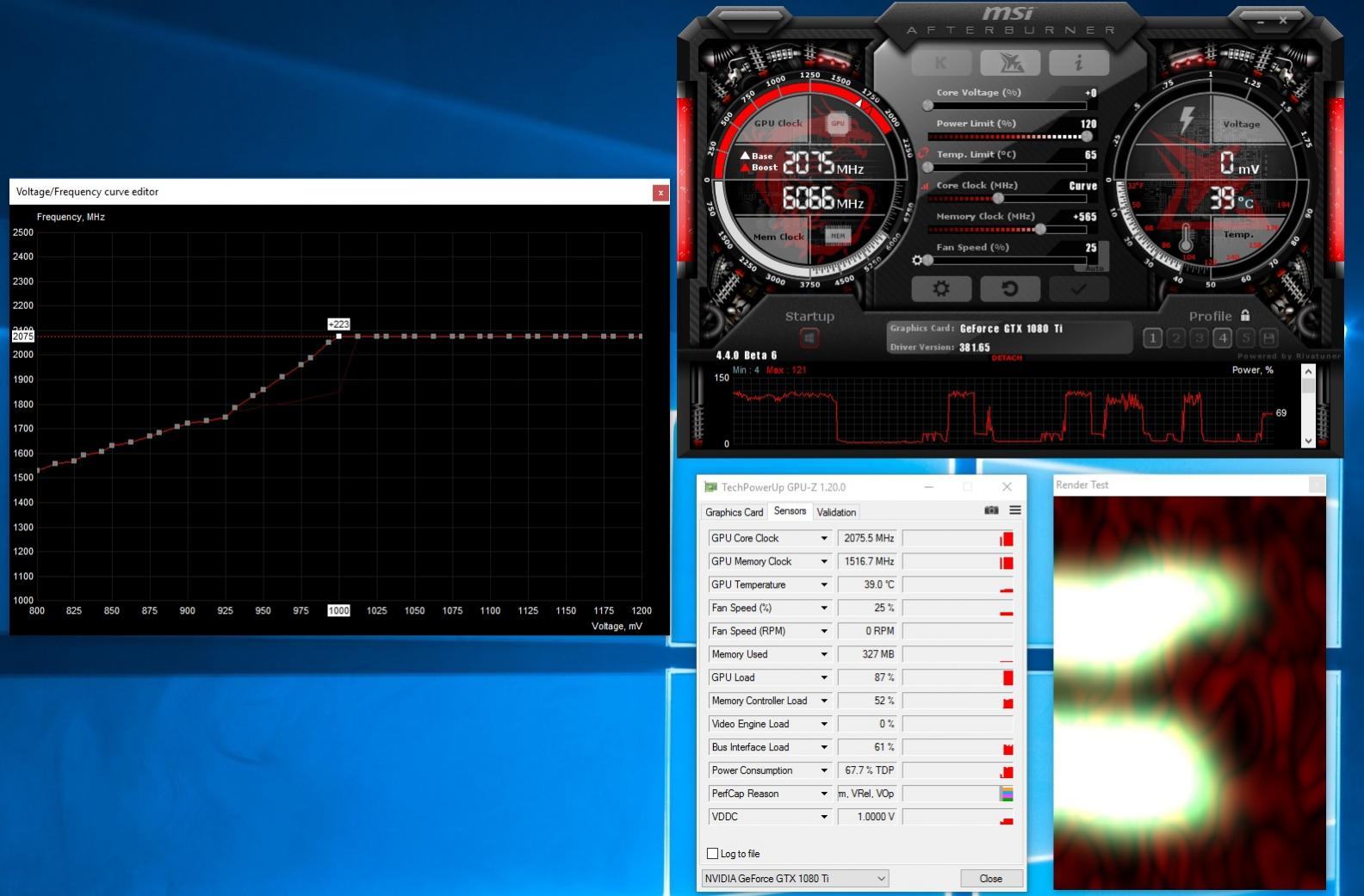1364x896 pixels.
Task: Click the fan speed small gear icon
Action: click(917, 260)
